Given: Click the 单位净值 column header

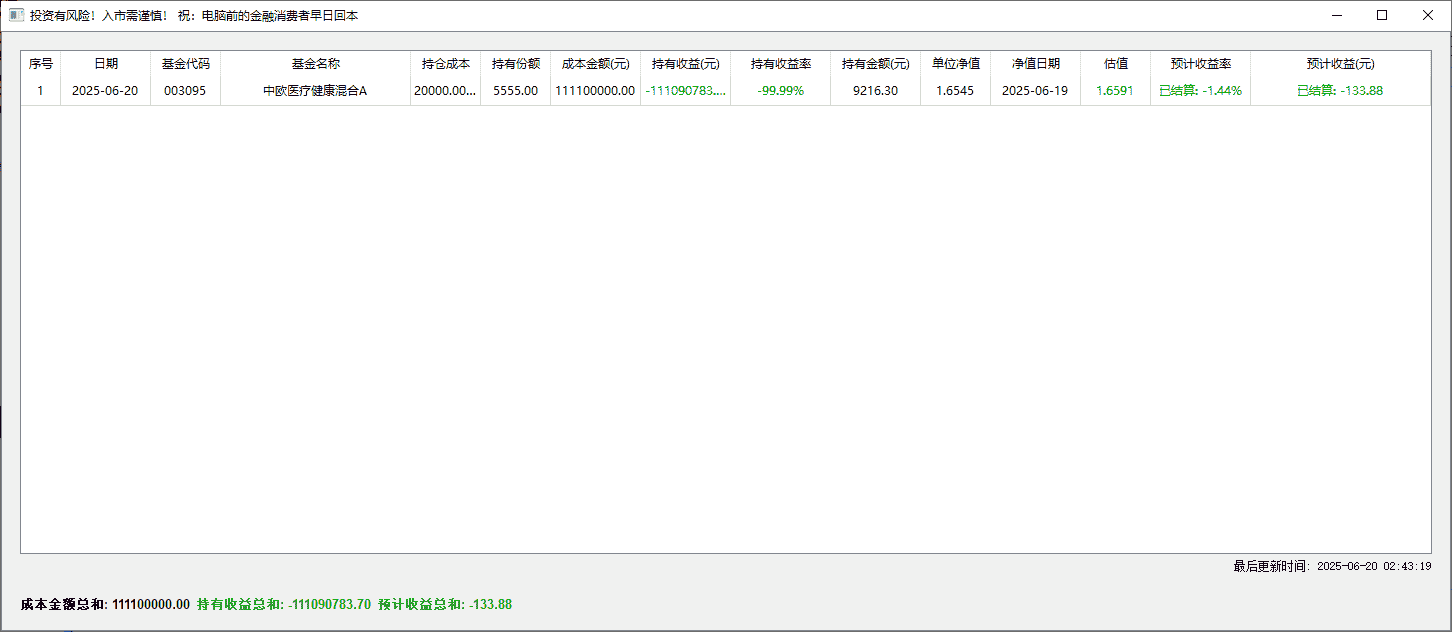Looking at the screenshot, I should [x=955, y=62].
